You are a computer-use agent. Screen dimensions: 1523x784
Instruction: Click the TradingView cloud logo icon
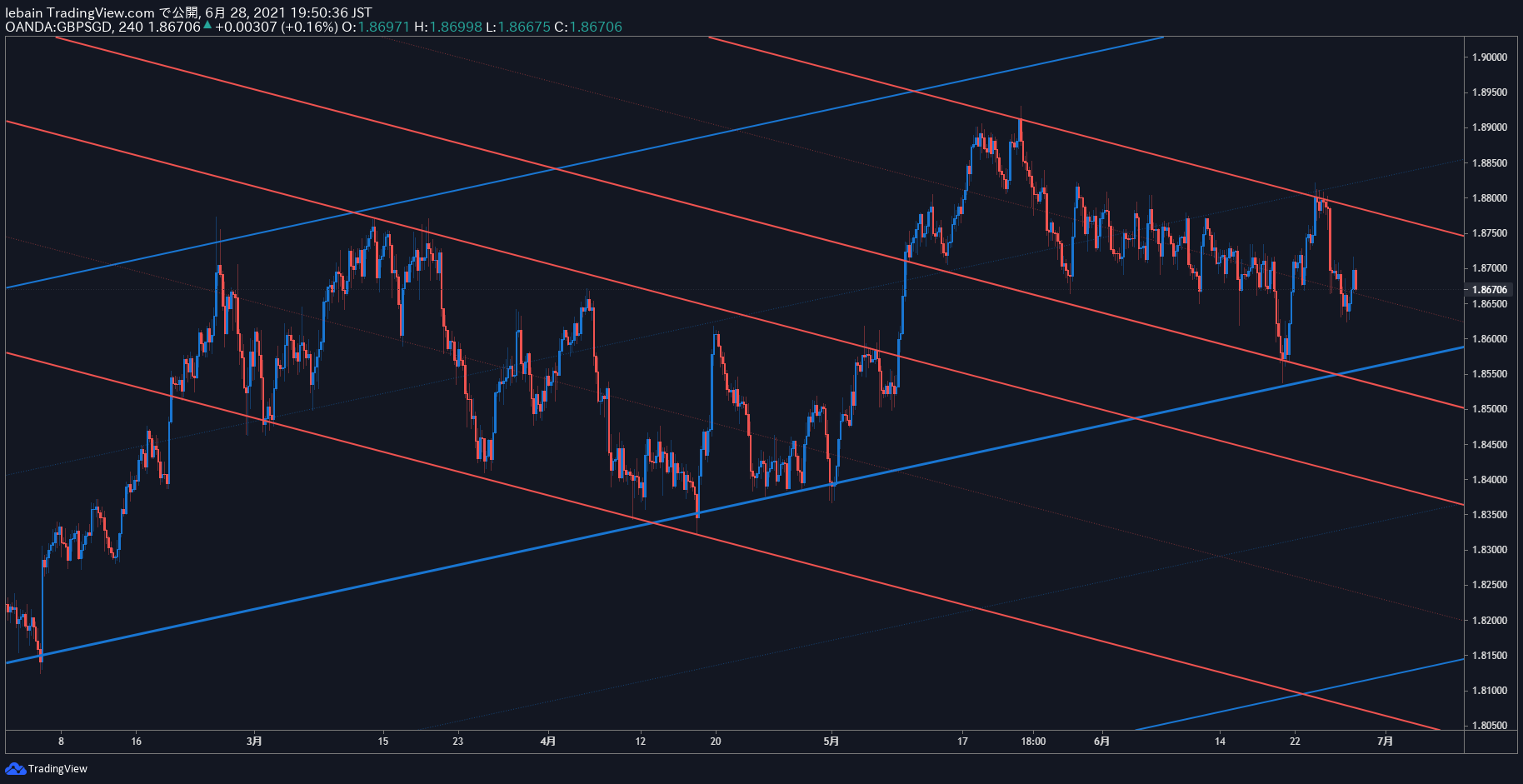tap(15, 768)
